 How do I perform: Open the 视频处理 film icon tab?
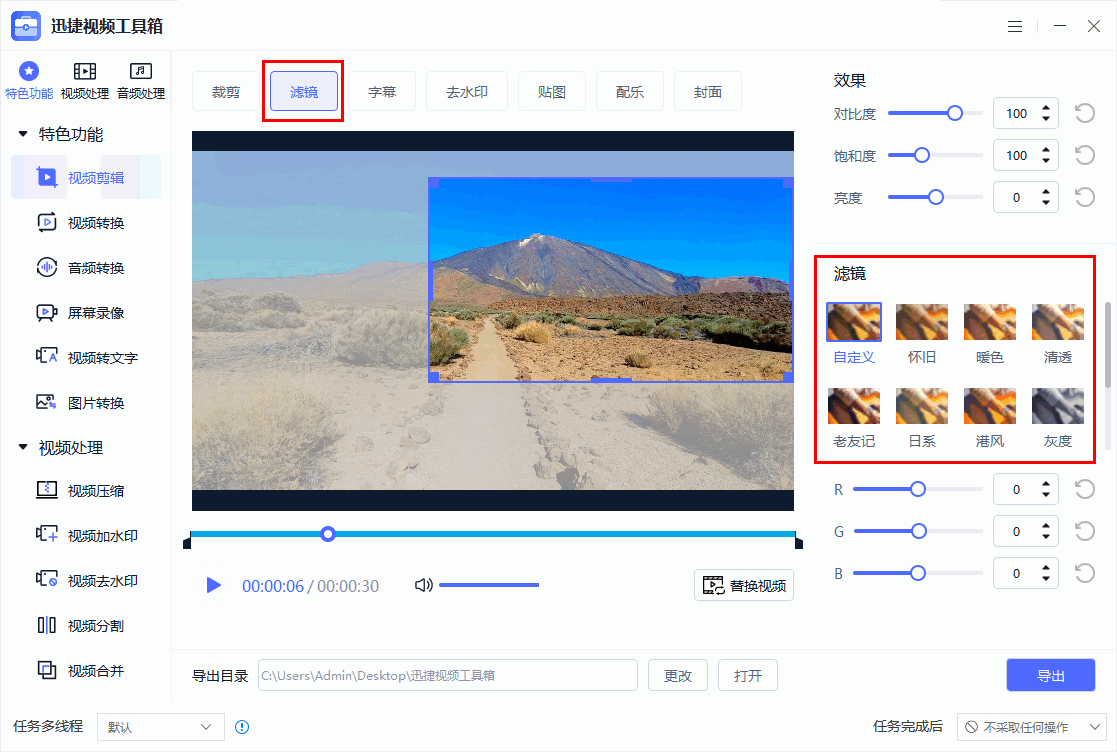[x=85, y=80]
